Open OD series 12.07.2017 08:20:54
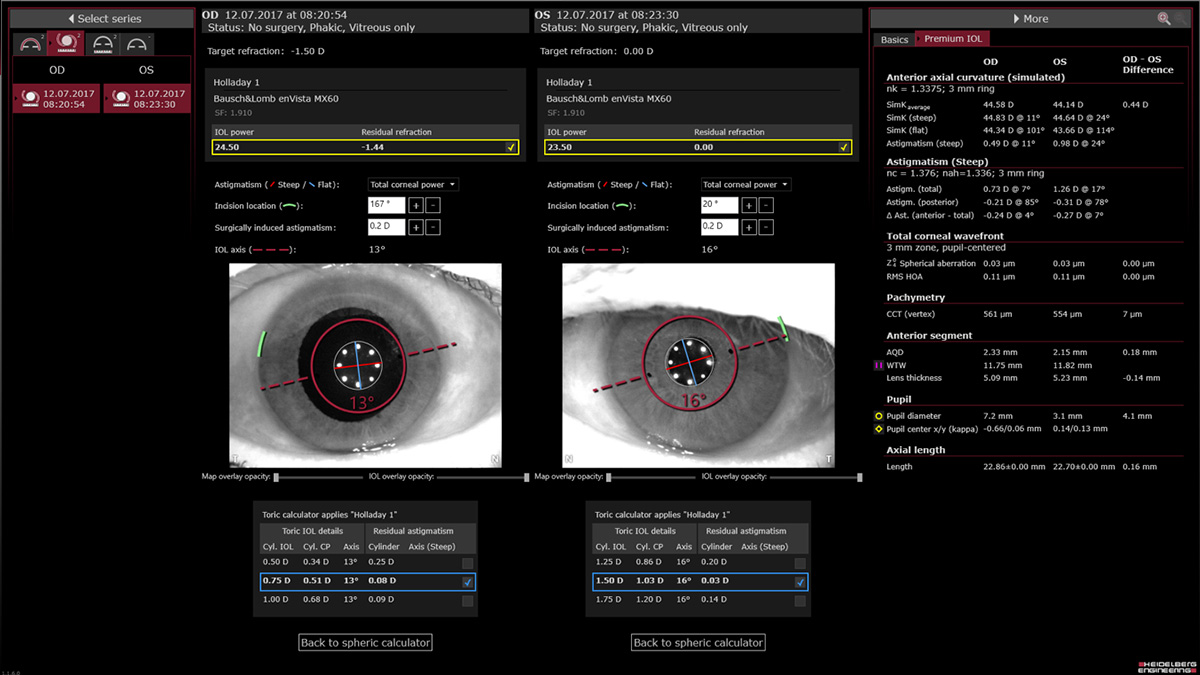Screen dimensions: 1200x675 56,98
